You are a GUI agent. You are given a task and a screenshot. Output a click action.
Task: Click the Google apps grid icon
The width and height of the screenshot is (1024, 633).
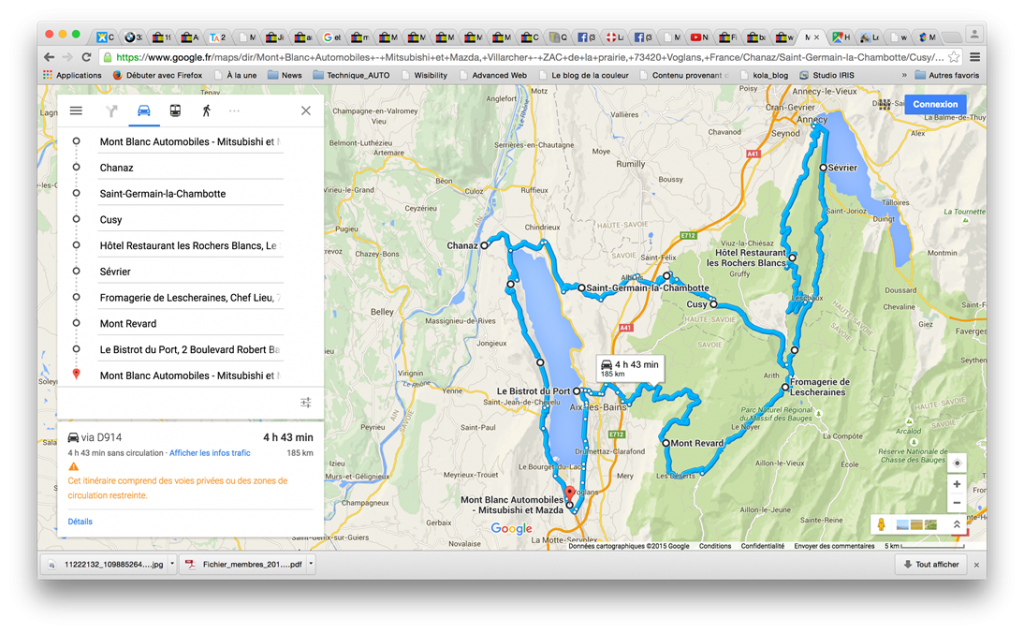pos(885,104)
